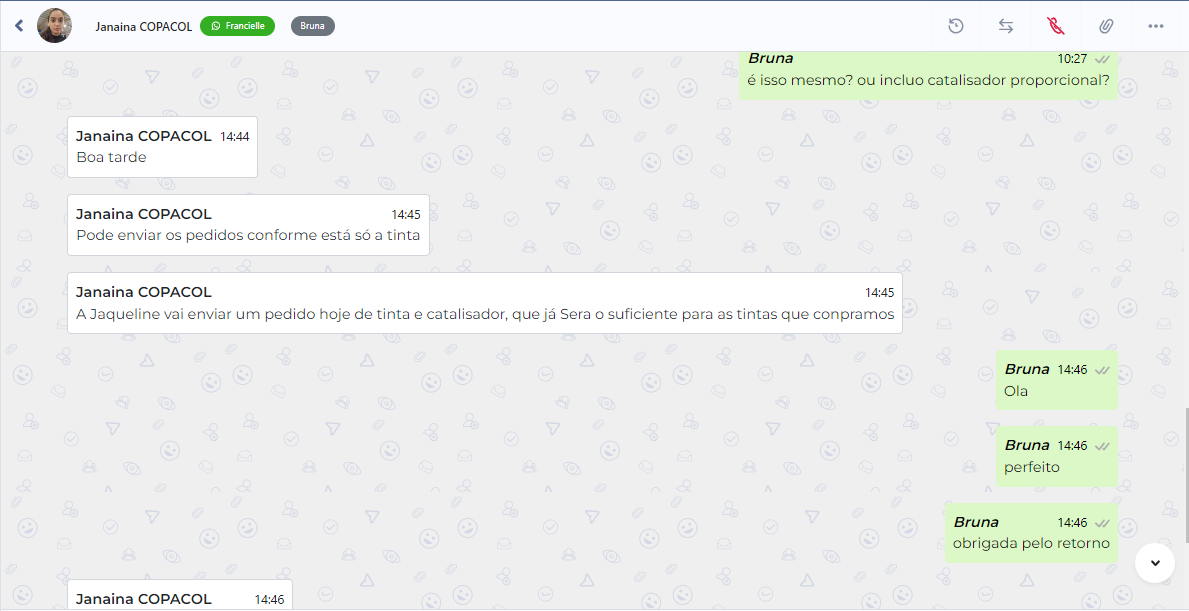Image resolution: width=1189 pixels, height=611 pixels.
Task: Open Janaina COPACOL's profile picture
Action: click(54, 26)
